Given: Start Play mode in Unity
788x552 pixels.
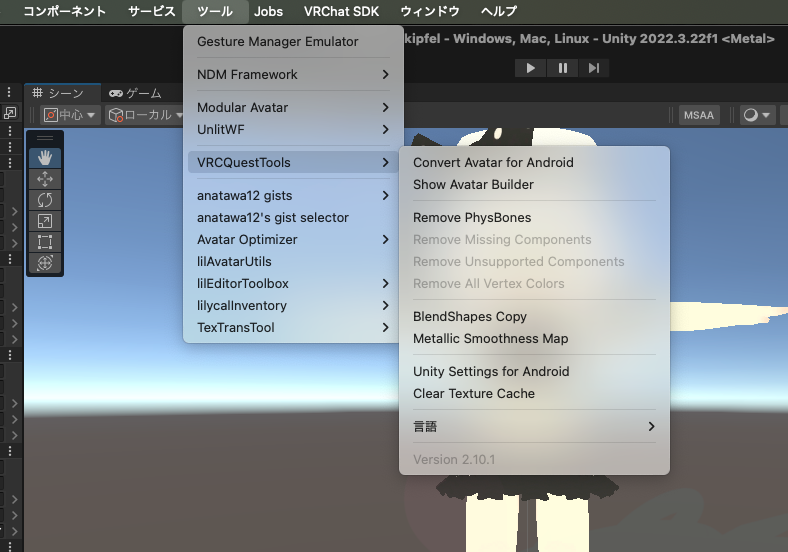Looking at the screenshot, I should click(x=530, y=68).
